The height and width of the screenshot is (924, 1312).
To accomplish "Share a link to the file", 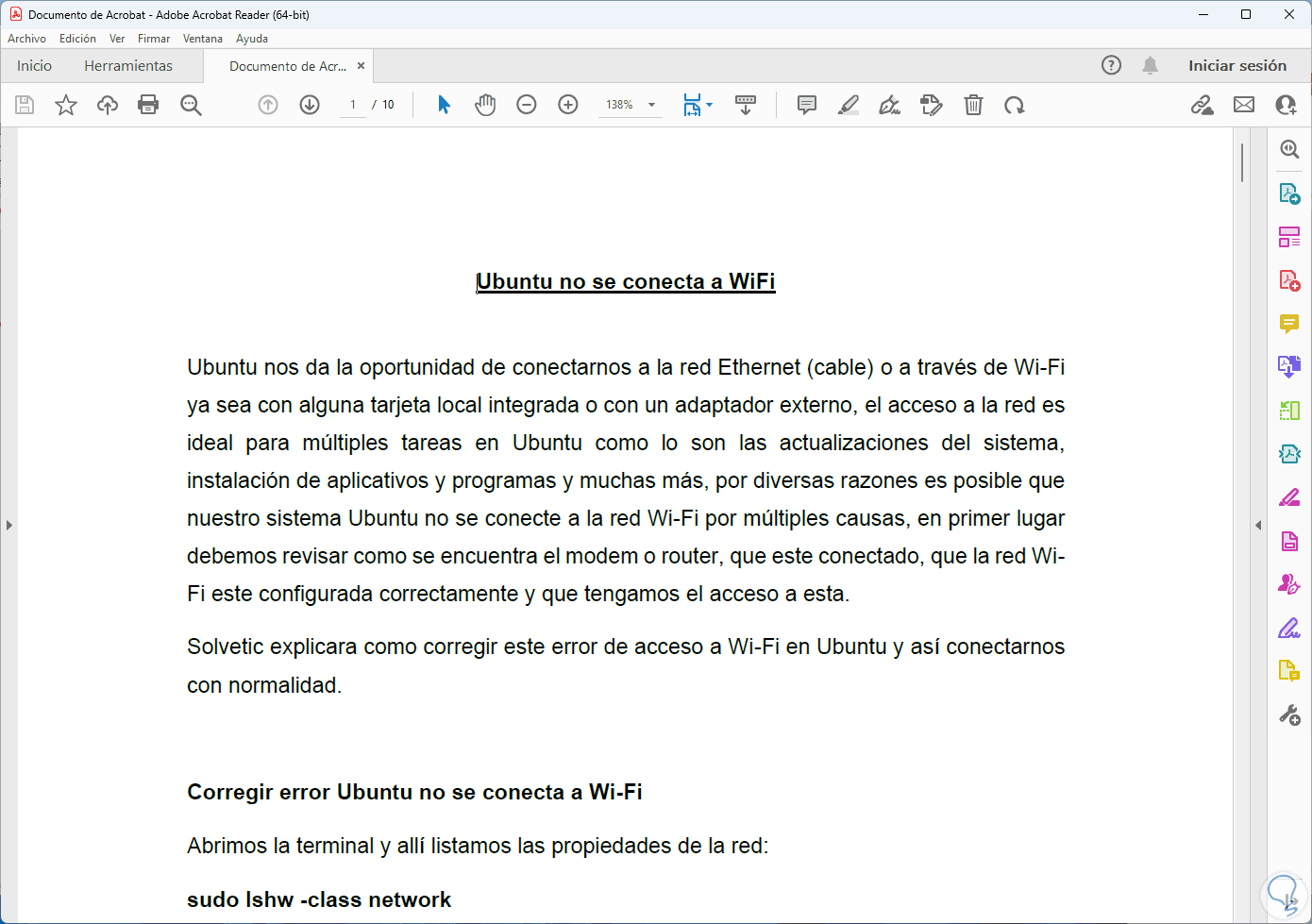I will click(1203, 105).
